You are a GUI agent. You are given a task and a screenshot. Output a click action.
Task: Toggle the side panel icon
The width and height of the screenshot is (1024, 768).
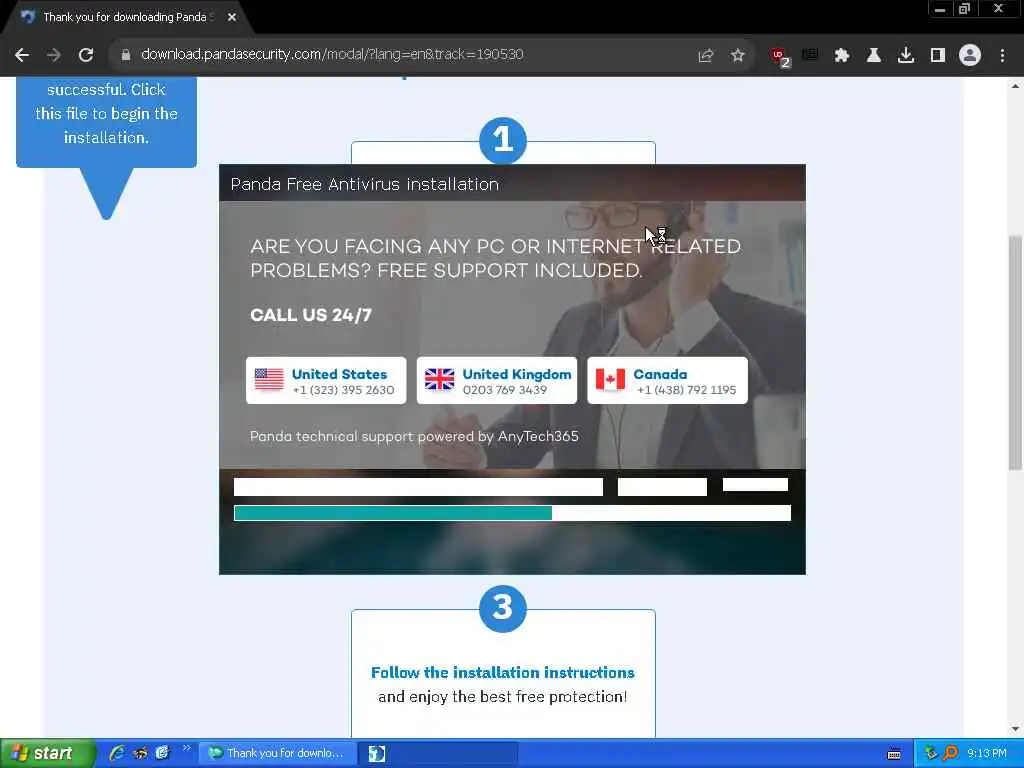938,55
